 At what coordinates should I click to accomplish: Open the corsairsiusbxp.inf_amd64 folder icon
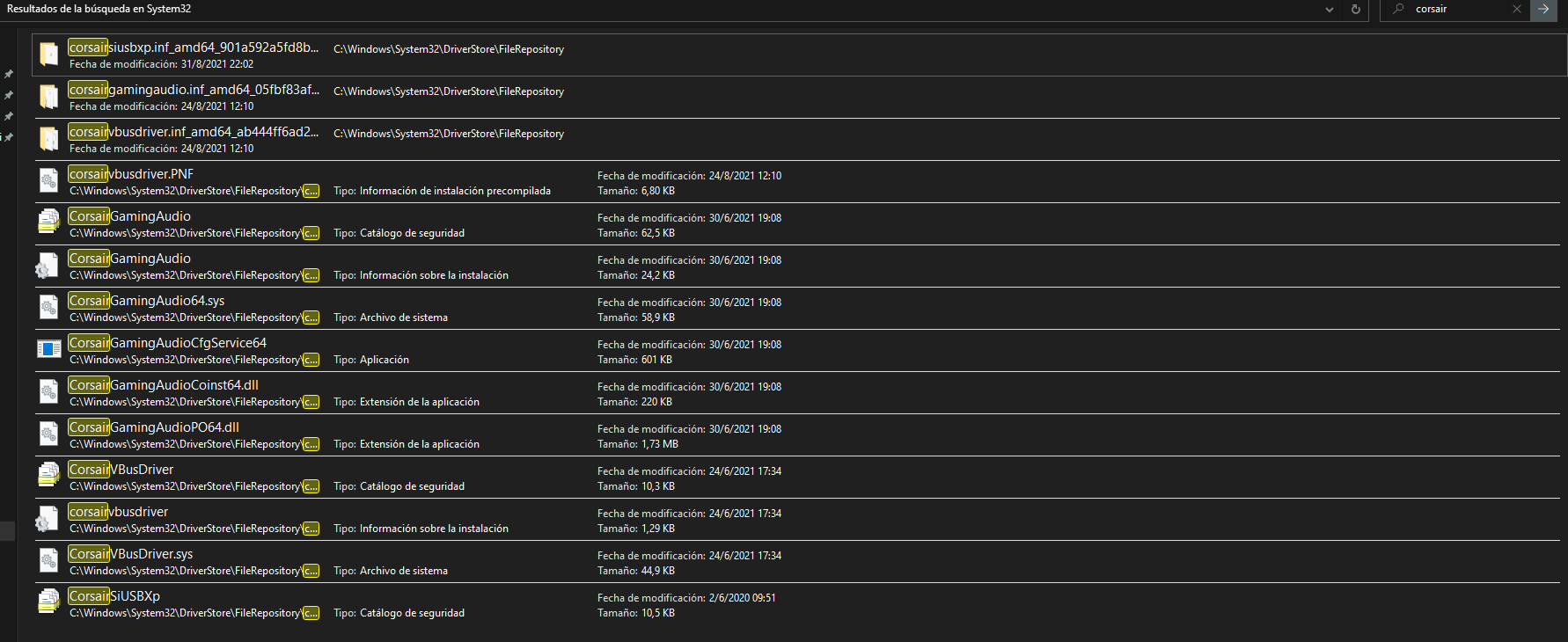coord(49,55)
